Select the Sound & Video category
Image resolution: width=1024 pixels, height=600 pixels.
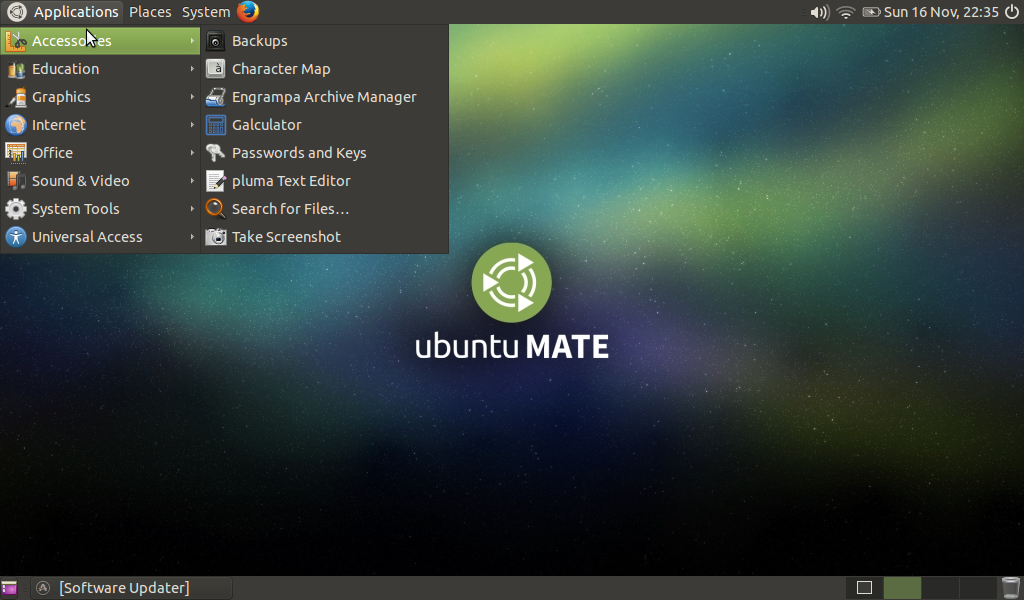101,181
